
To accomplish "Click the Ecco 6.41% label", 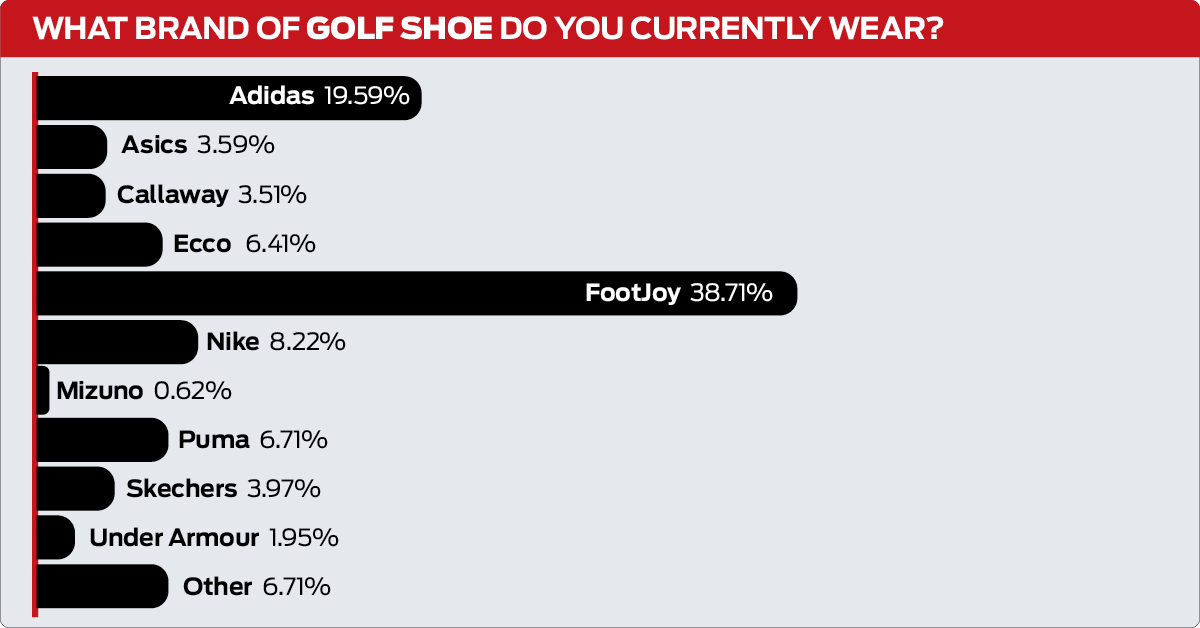I will (x=244, y=243).
